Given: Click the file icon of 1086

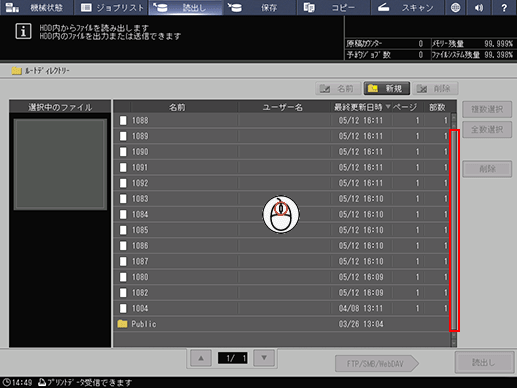Looking at the screenshot, I should tap(123, 246).
